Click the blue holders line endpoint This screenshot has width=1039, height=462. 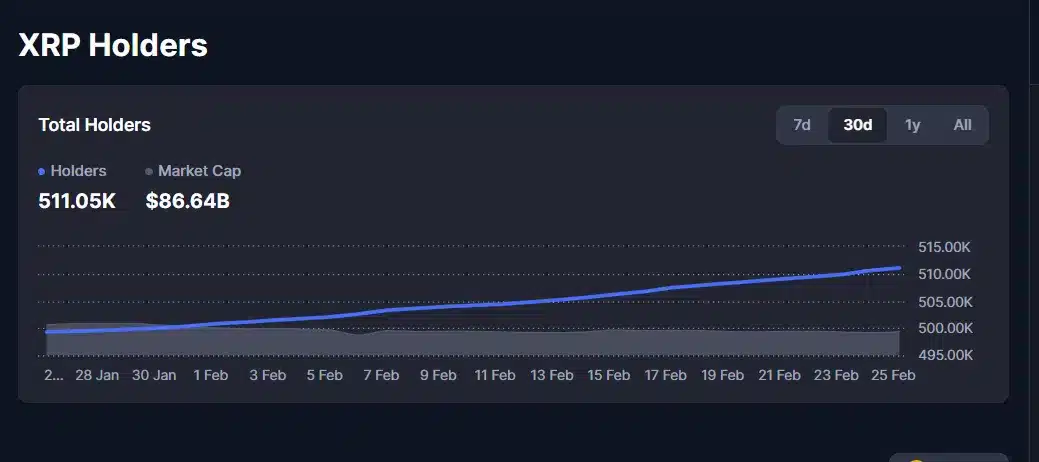(899, 268)
